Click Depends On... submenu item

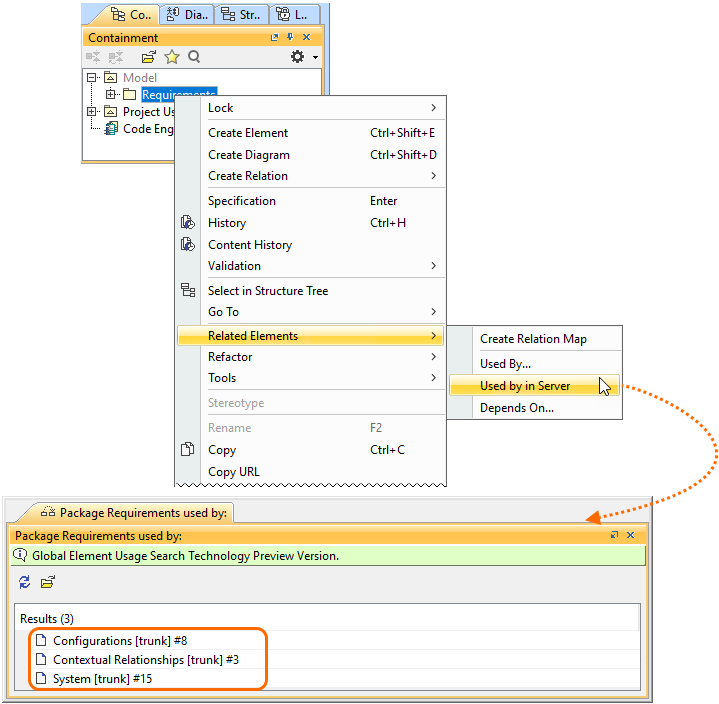pyautogui.click(x=535, y=408)
